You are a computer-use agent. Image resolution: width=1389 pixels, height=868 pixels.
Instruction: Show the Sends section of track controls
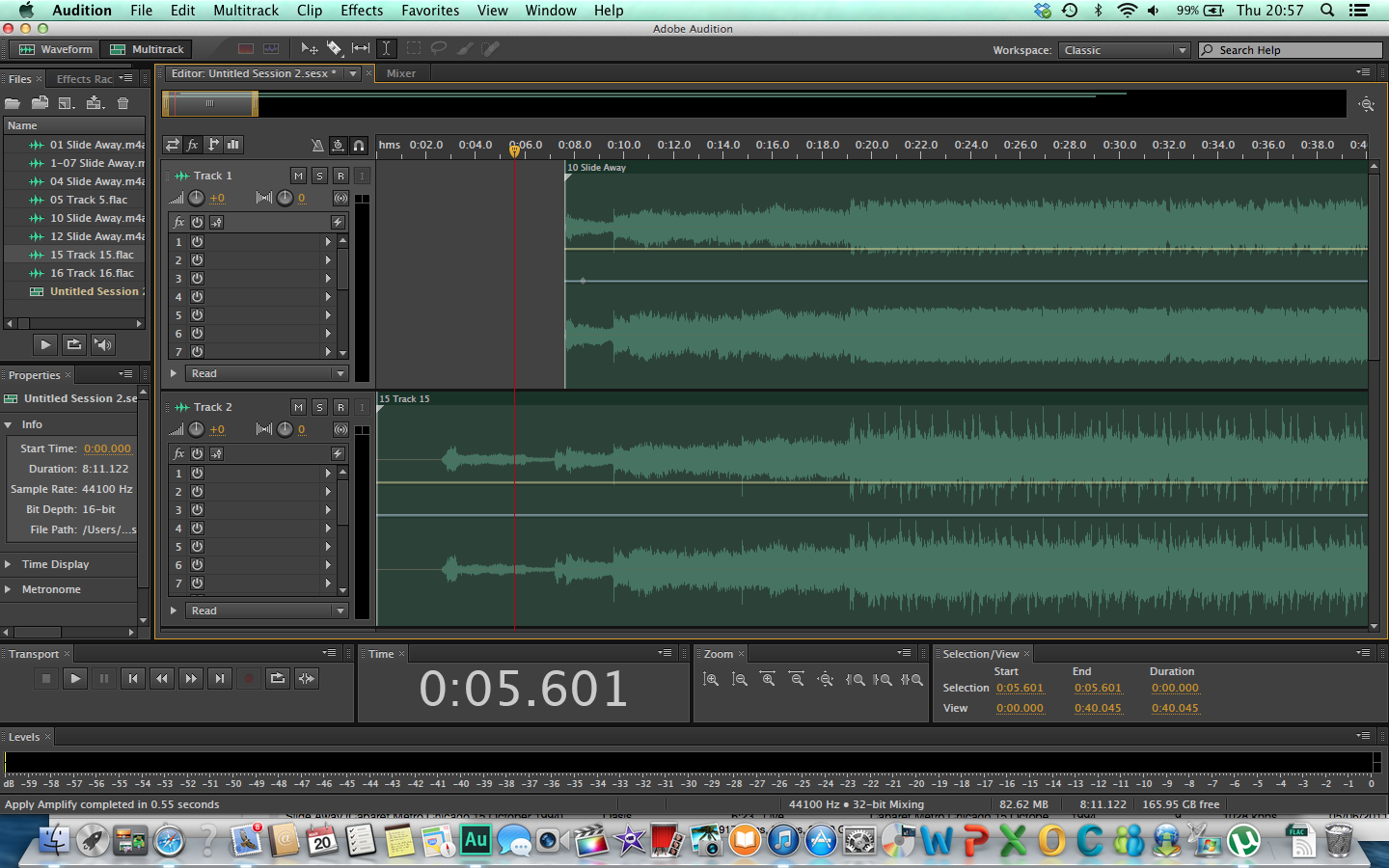[x=213, y=145]
